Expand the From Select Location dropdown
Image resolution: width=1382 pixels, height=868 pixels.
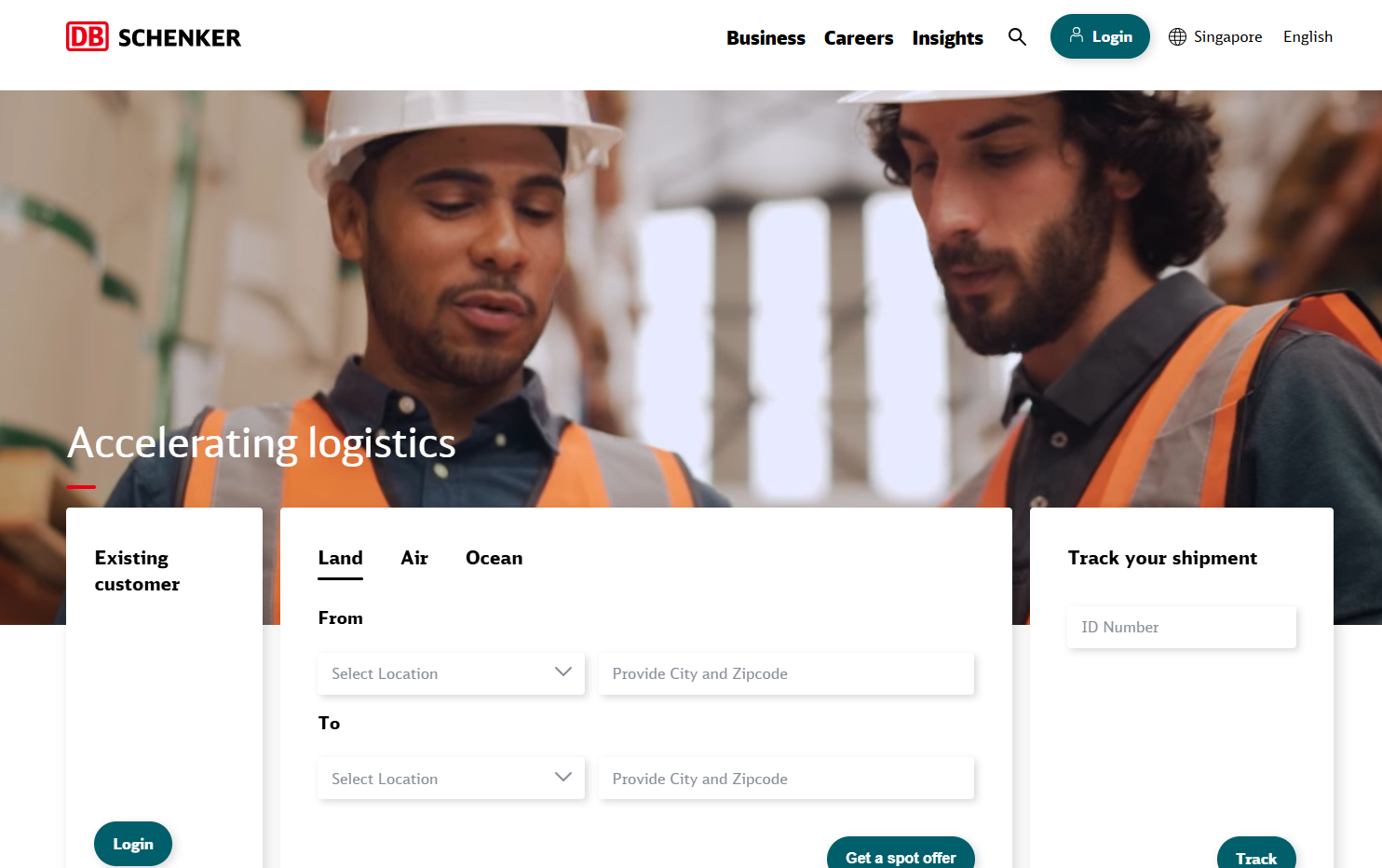(x=451, y=673)
